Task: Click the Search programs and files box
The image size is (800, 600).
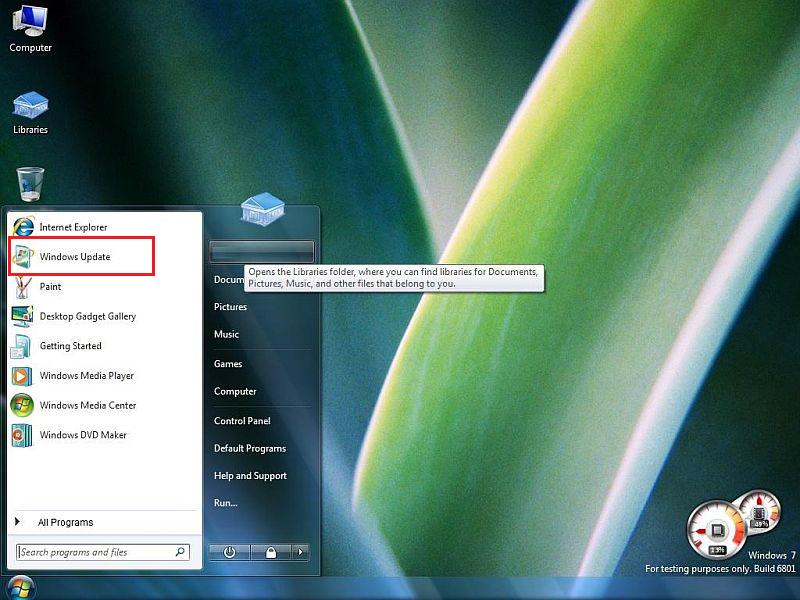Action: [x=103, y=552]
